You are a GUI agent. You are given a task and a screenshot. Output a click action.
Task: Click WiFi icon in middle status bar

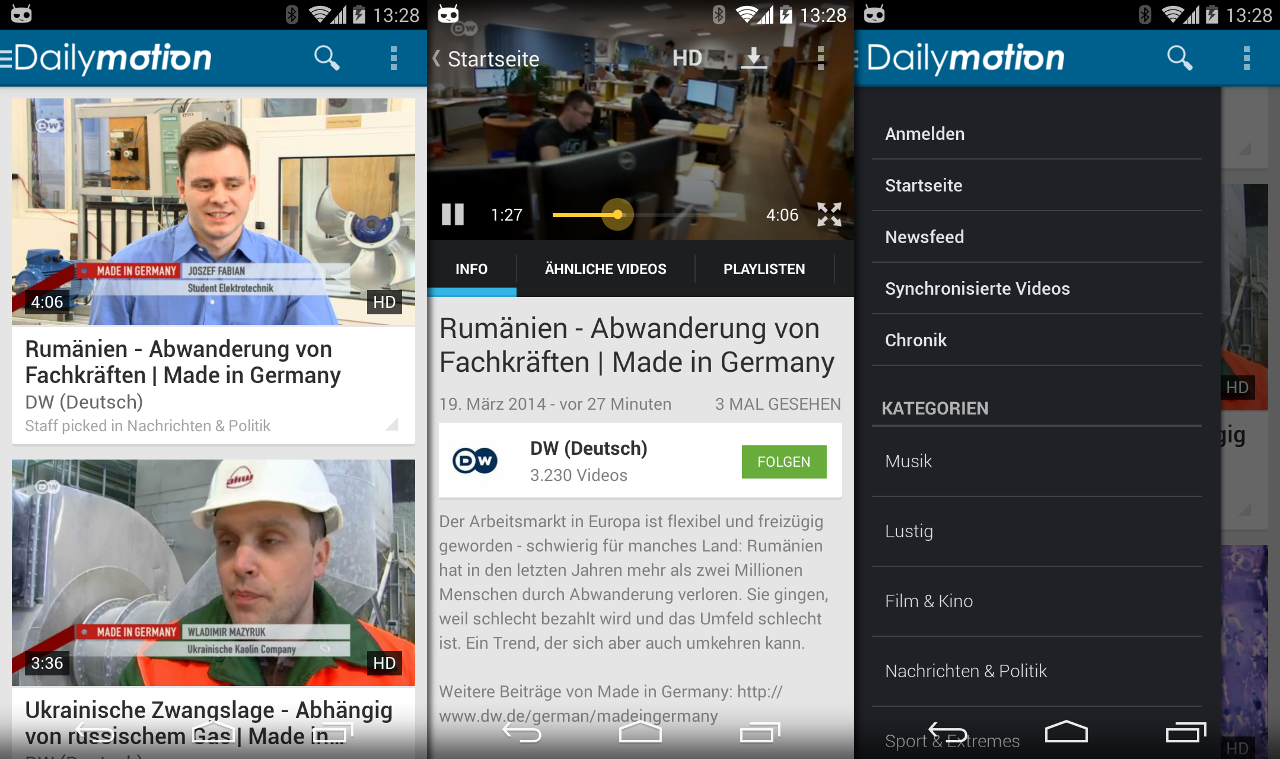pos(747,14)
